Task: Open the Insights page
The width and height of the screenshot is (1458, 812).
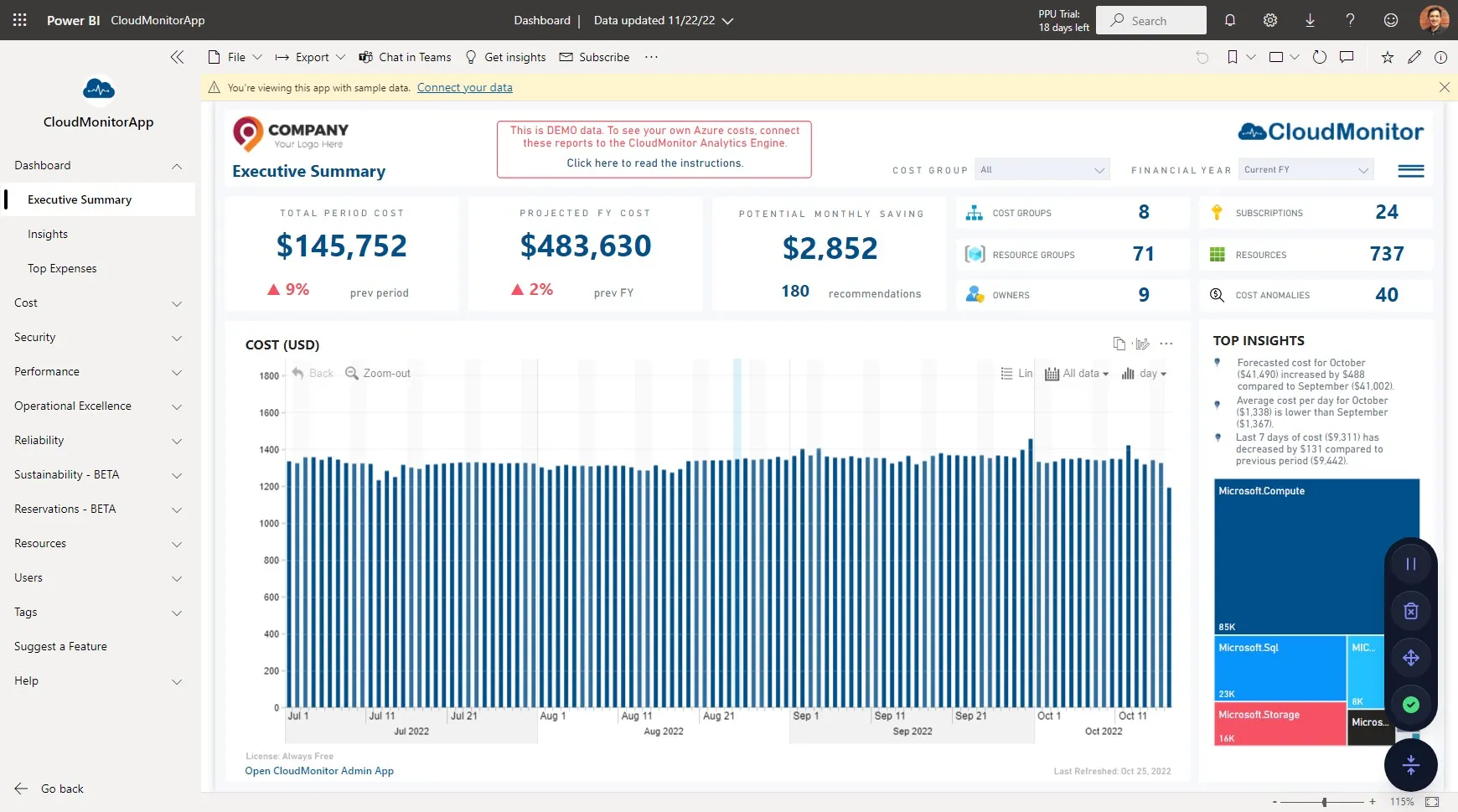Action: coord(48,234)
